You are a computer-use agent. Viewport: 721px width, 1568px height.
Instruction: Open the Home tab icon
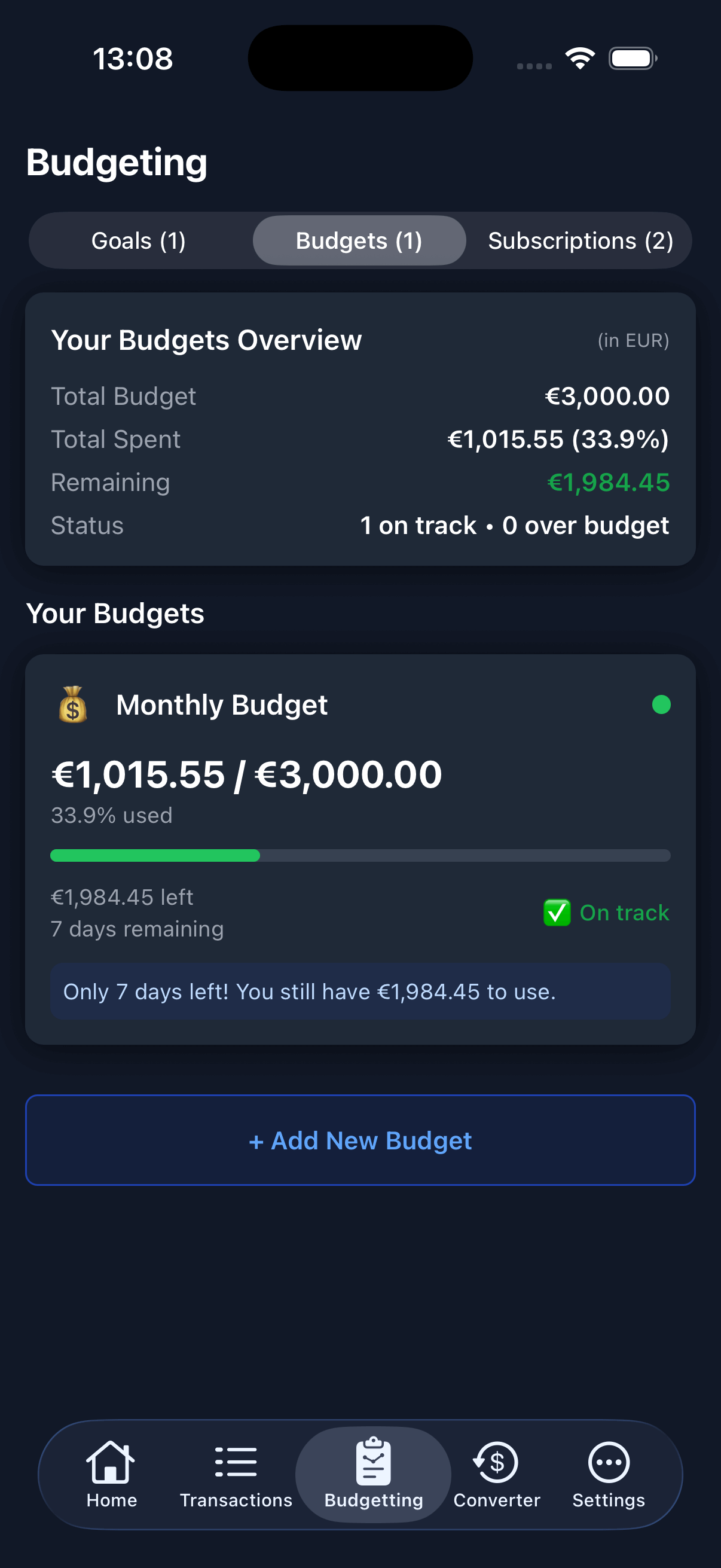coord(111,1462)
